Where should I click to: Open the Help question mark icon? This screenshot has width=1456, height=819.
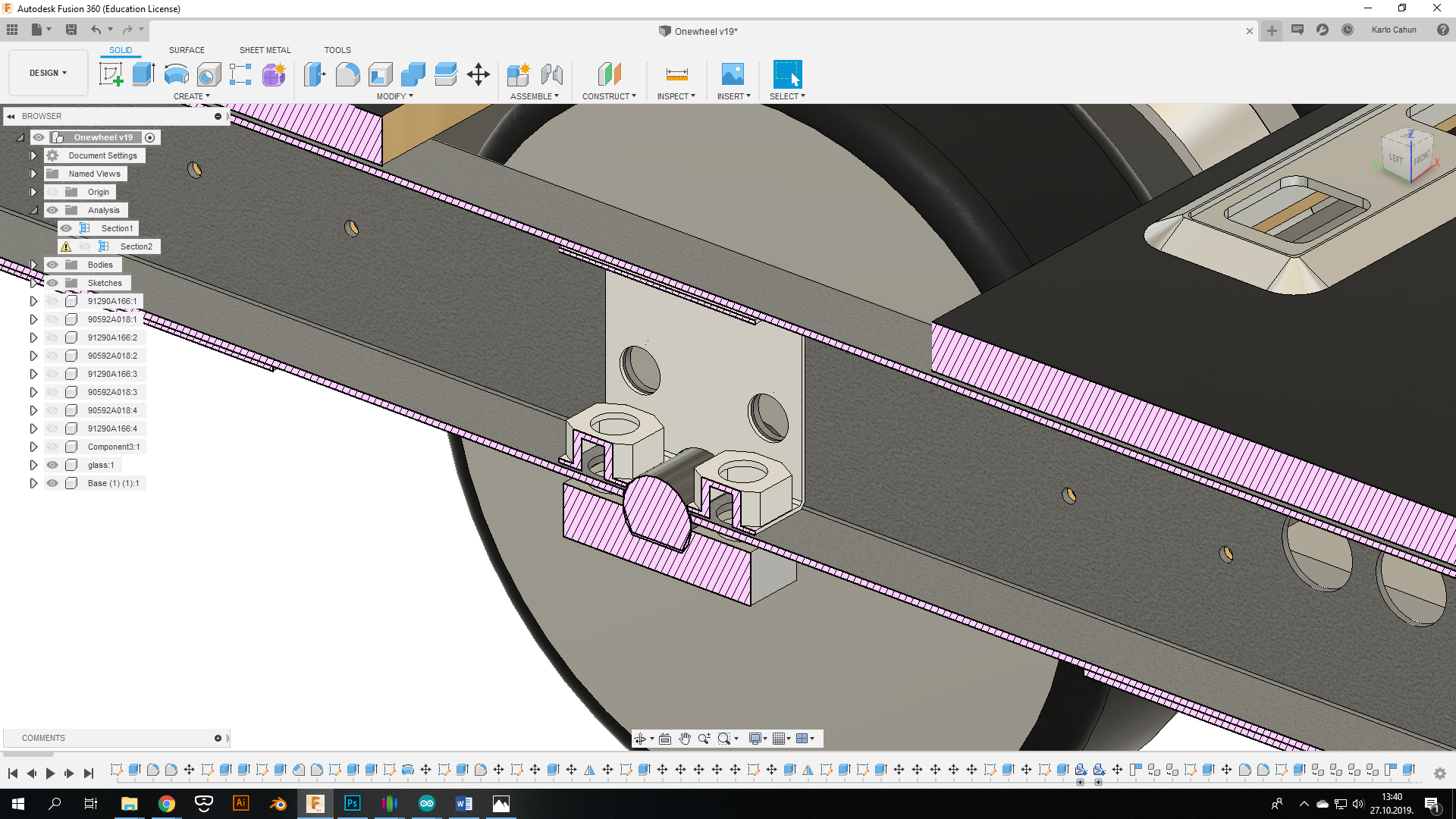[x=1442, y=30]
